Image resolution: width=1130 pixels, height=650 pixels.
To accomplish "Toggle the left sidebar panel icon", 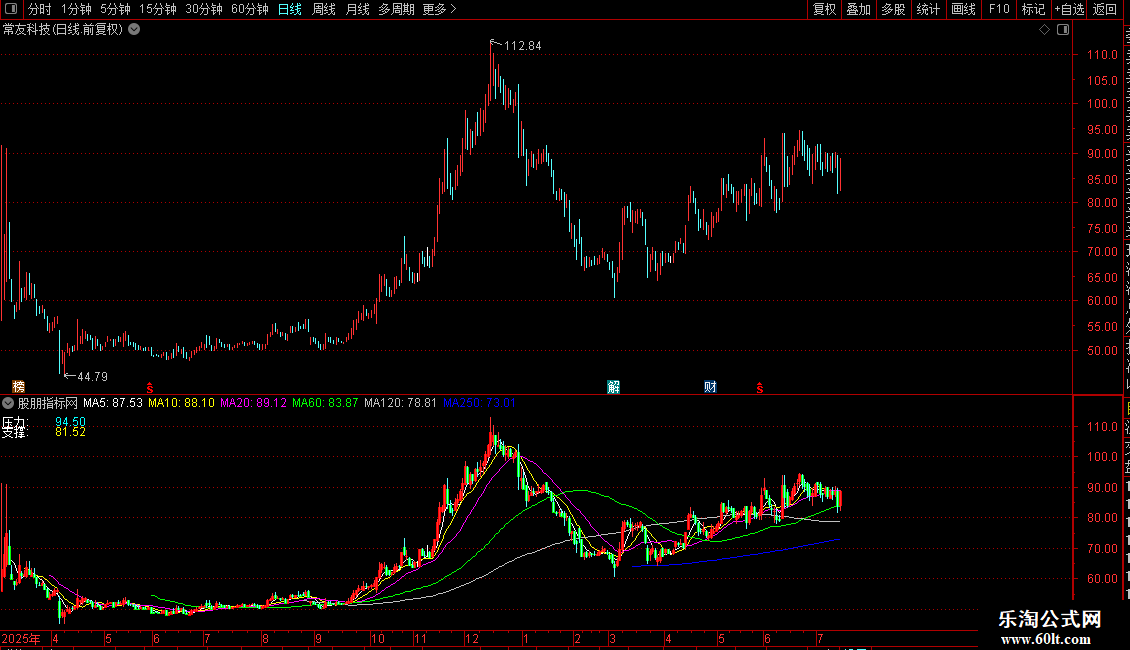I will (11, 9).
